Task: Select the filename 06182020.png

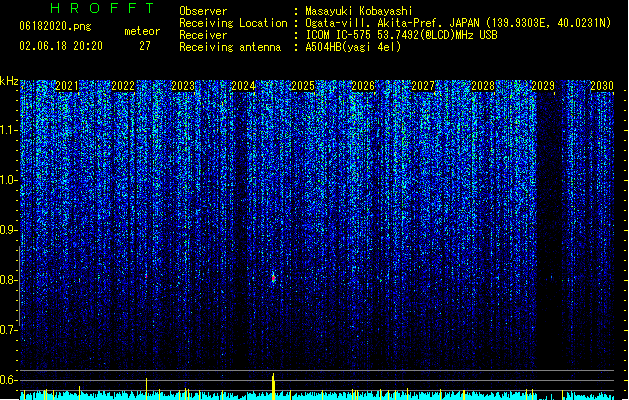Action: [x=55, y=26]
